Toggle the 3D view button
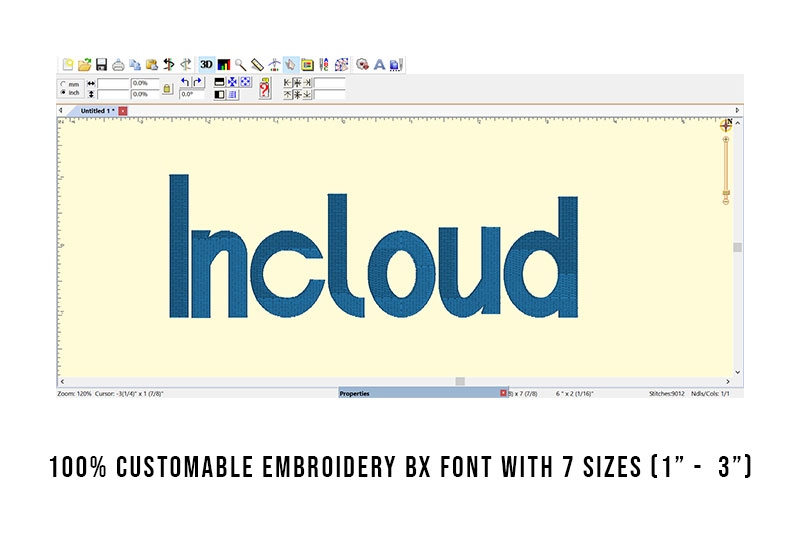Image resolution: width=800 pixels, height=533 pixels. (x=206, y=64)
